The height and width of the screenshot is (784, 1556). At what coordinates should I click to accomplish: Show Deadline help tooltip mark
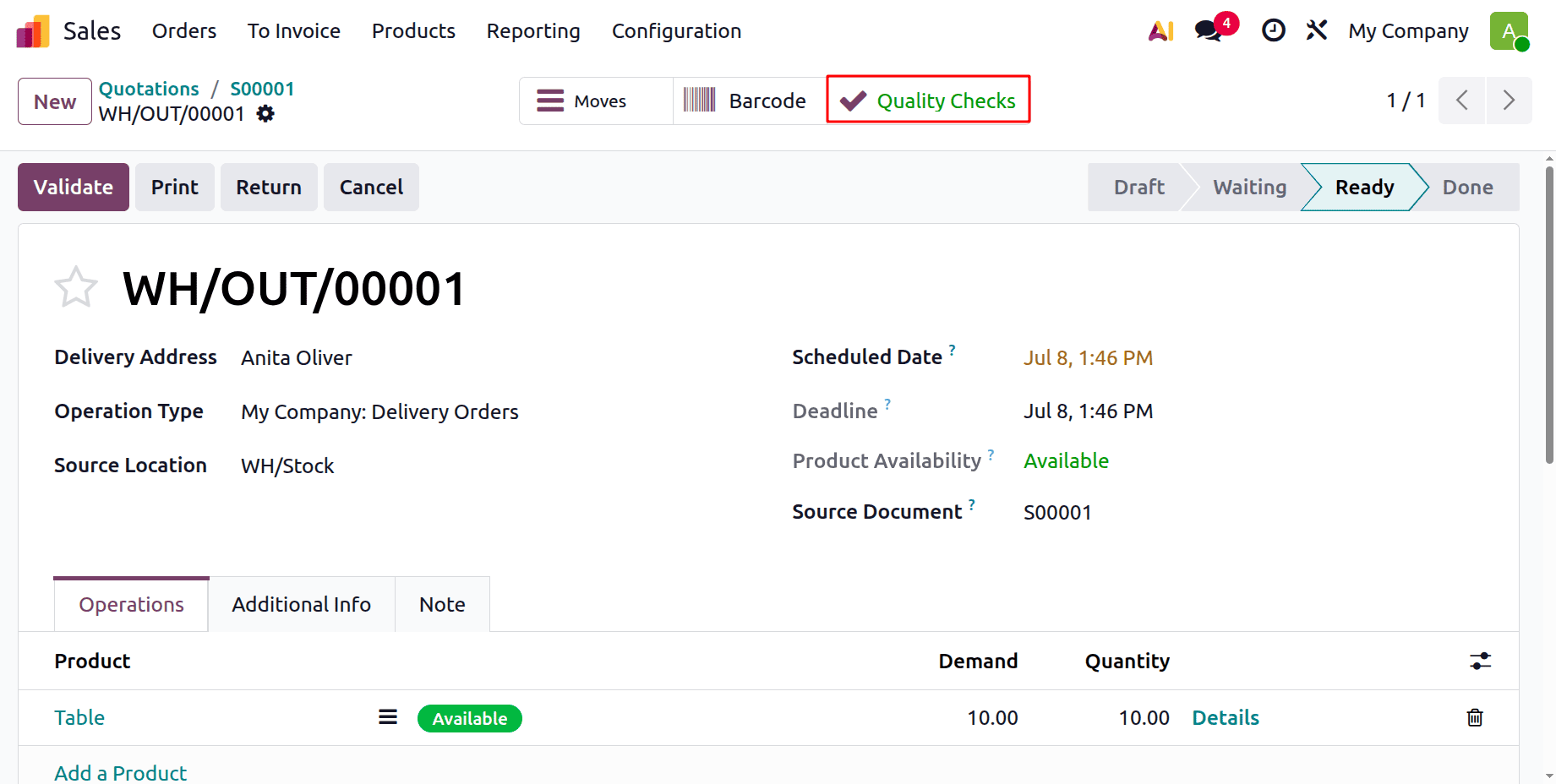(887, 404)
